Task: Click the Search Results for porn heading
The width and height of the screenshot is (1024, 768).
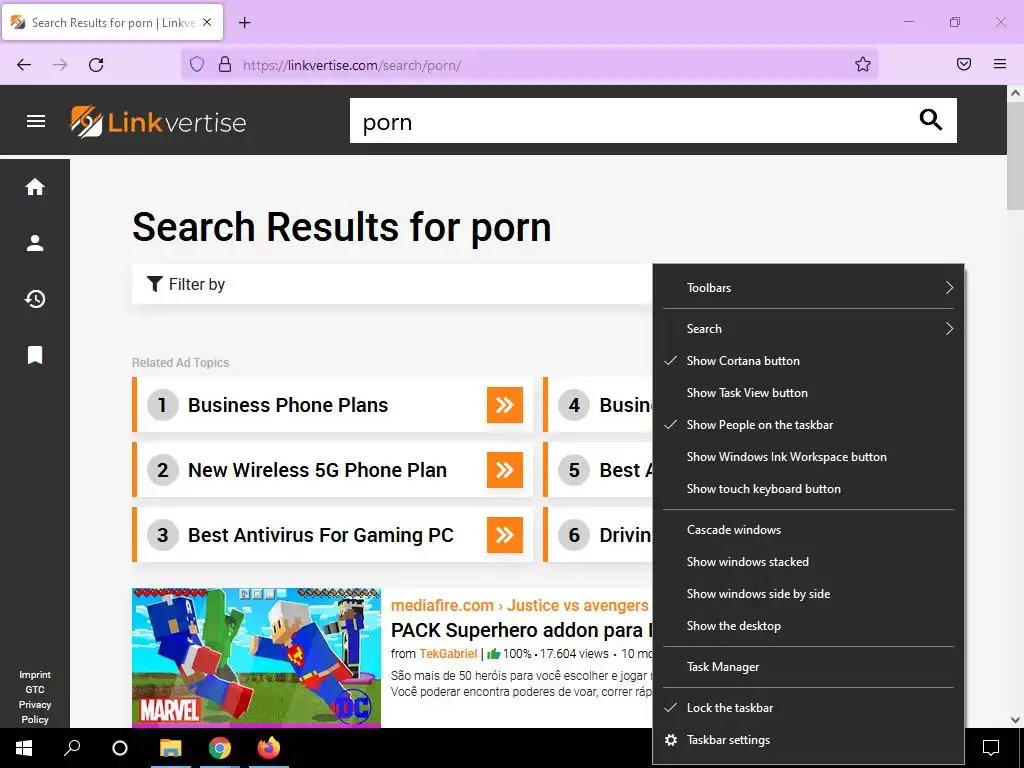Action: pos(342,227)
